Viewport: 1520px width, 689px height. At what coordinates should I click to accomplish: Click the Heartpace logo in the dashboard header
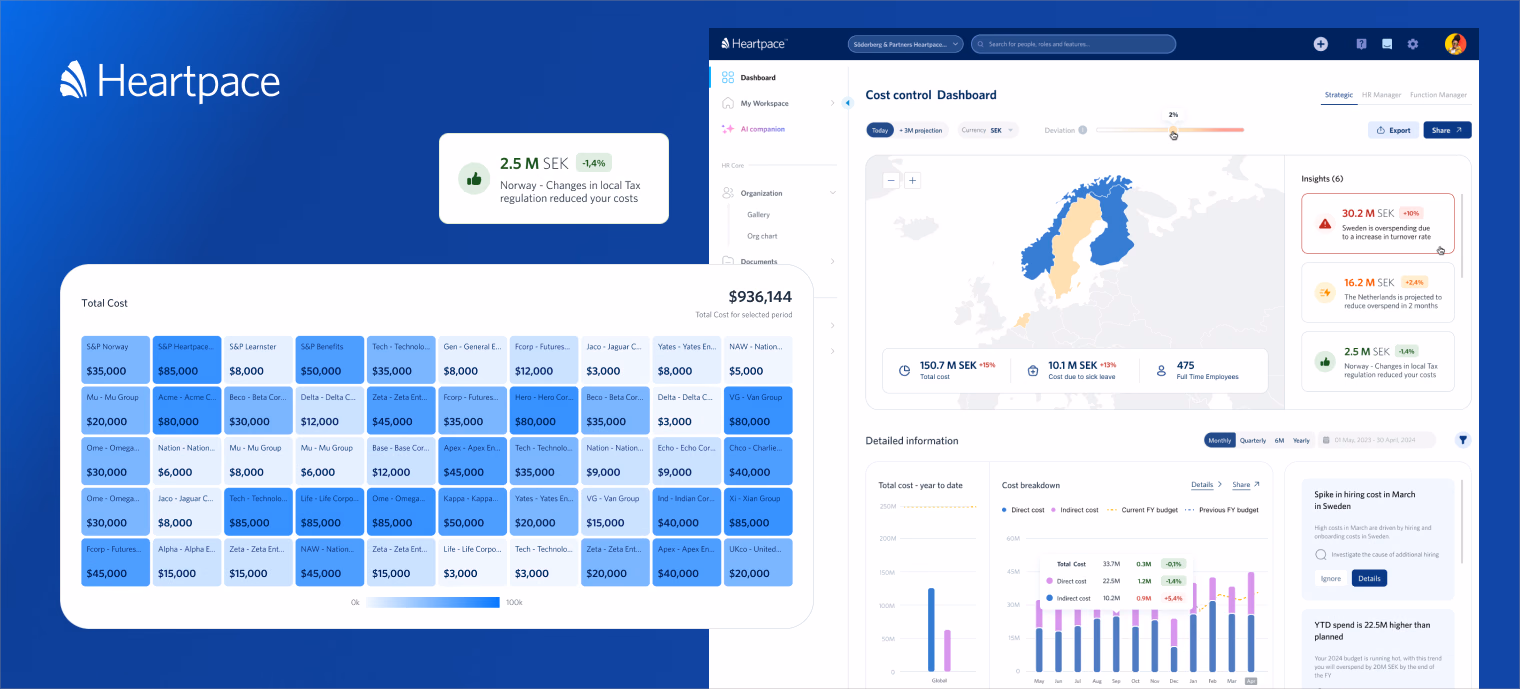pos(754,44)
